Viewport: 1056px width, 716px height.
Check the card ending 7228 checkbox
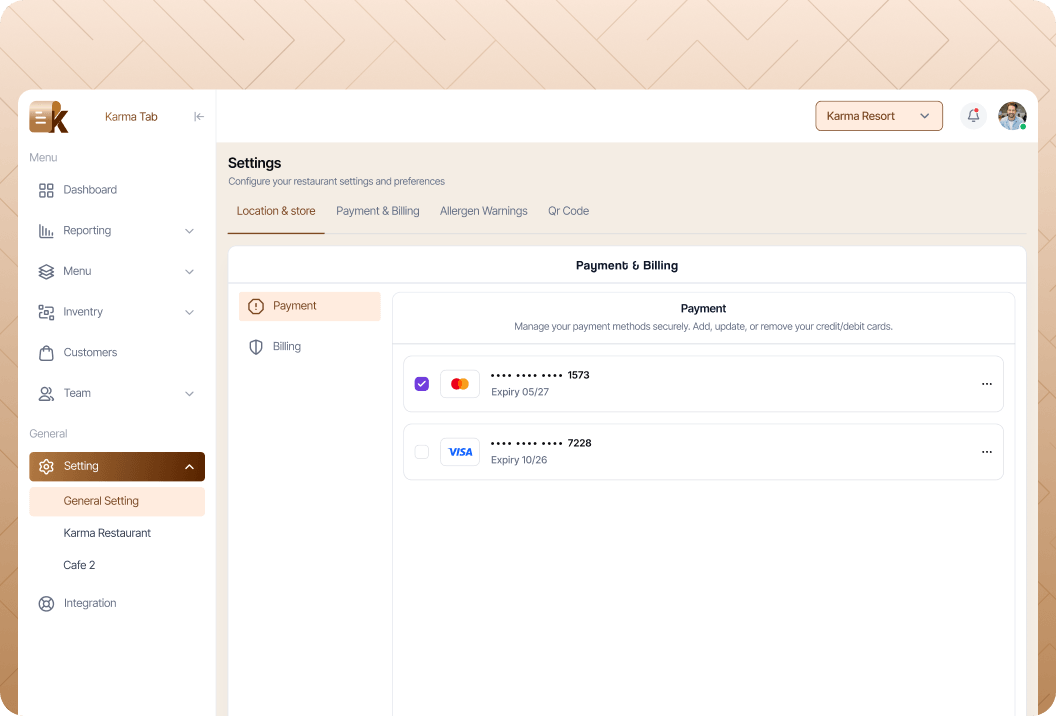coord(422,452)
